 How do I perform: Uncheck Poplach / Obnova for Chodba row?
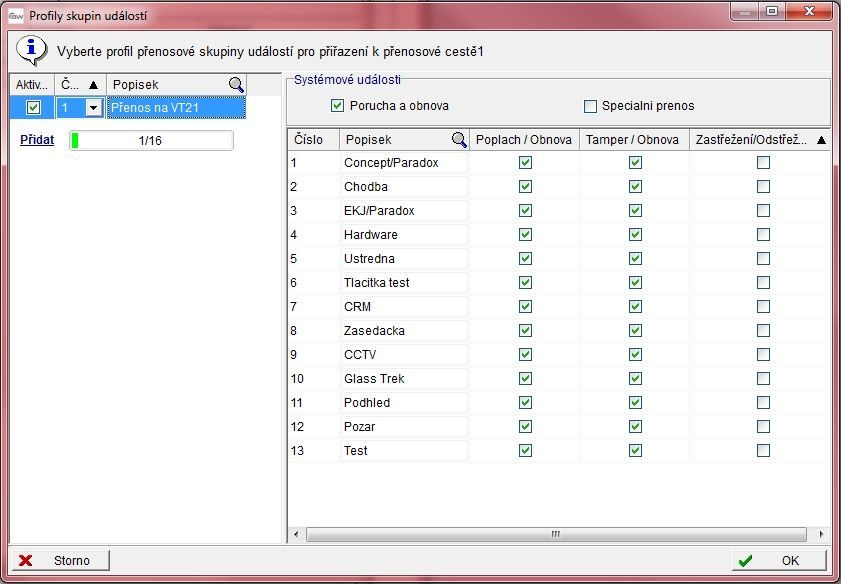[x=525, y=187]
